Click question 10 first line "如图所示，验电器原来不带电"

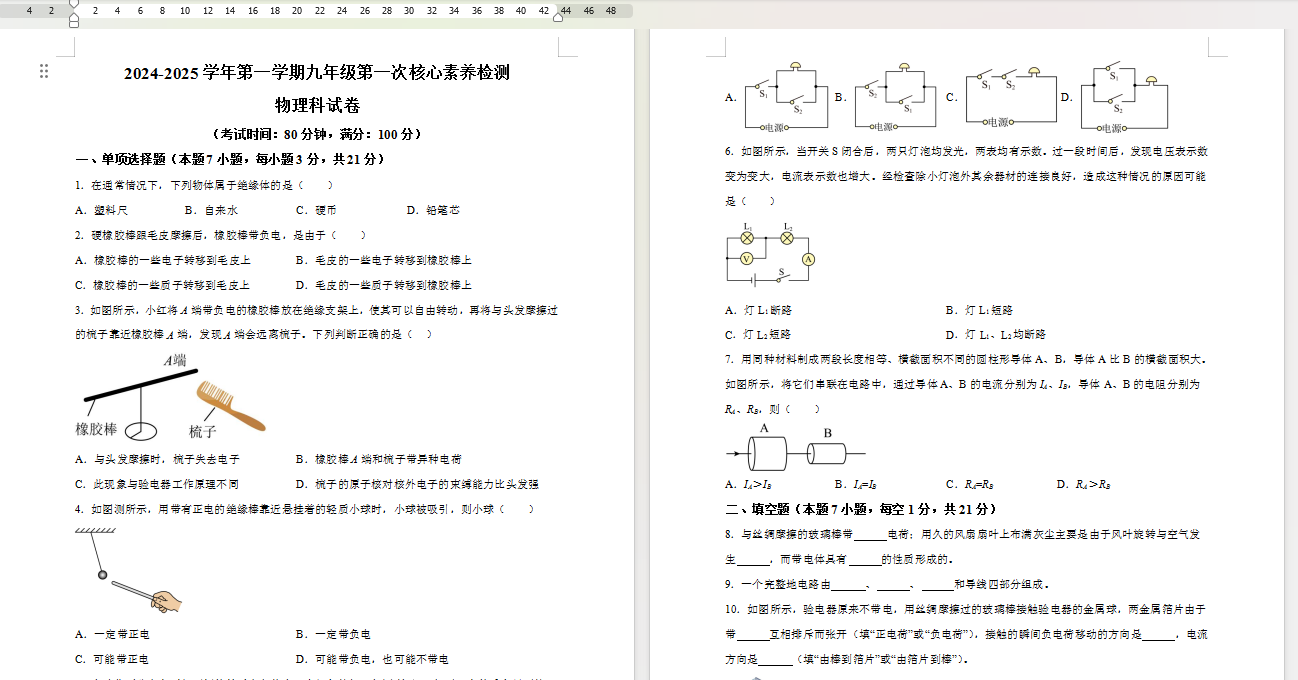[x=821, y=609]
